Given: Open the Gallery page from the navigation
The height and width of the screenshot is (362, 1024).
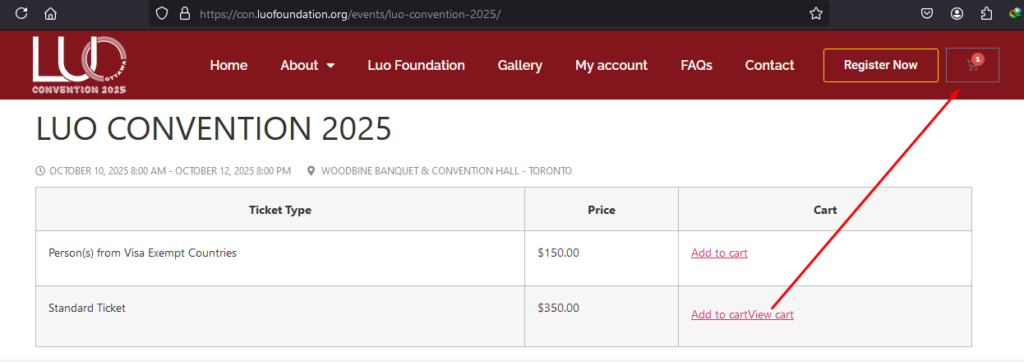Looking at the screenshot, I should click(520, 65).
